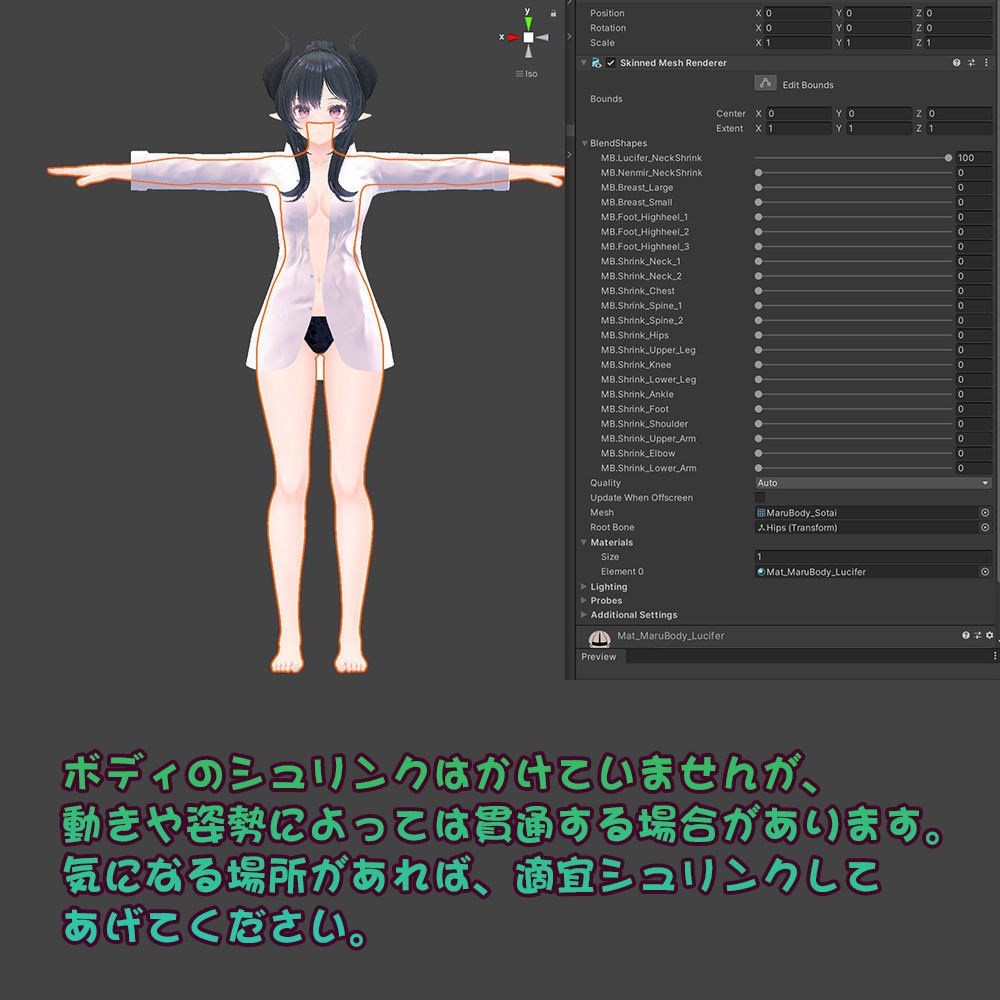Click the MB.Lucifer_NeckShrink slider handle
Viewport: 1000px width, 1000px height.
(x=948, y=158)
